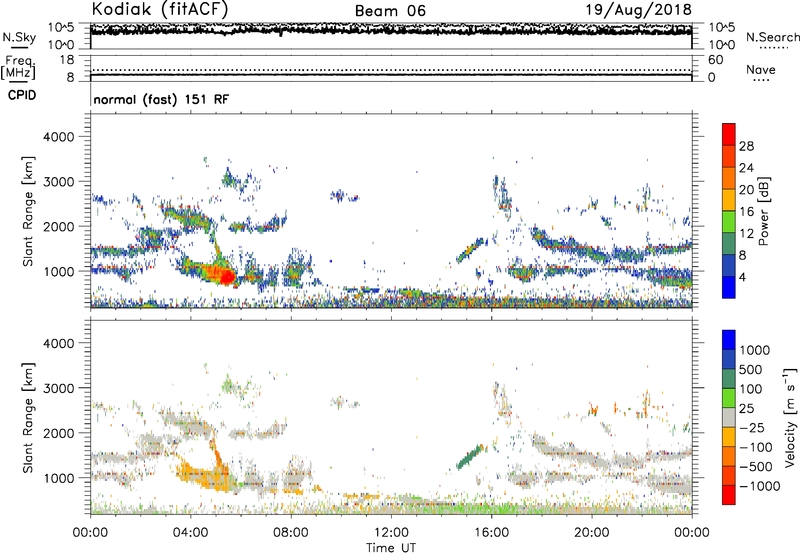Click the 08:00 time tick label
Image resolution: width=800 pixels, height=554 pixels.
pyautogui.click(x=291, y=533)
